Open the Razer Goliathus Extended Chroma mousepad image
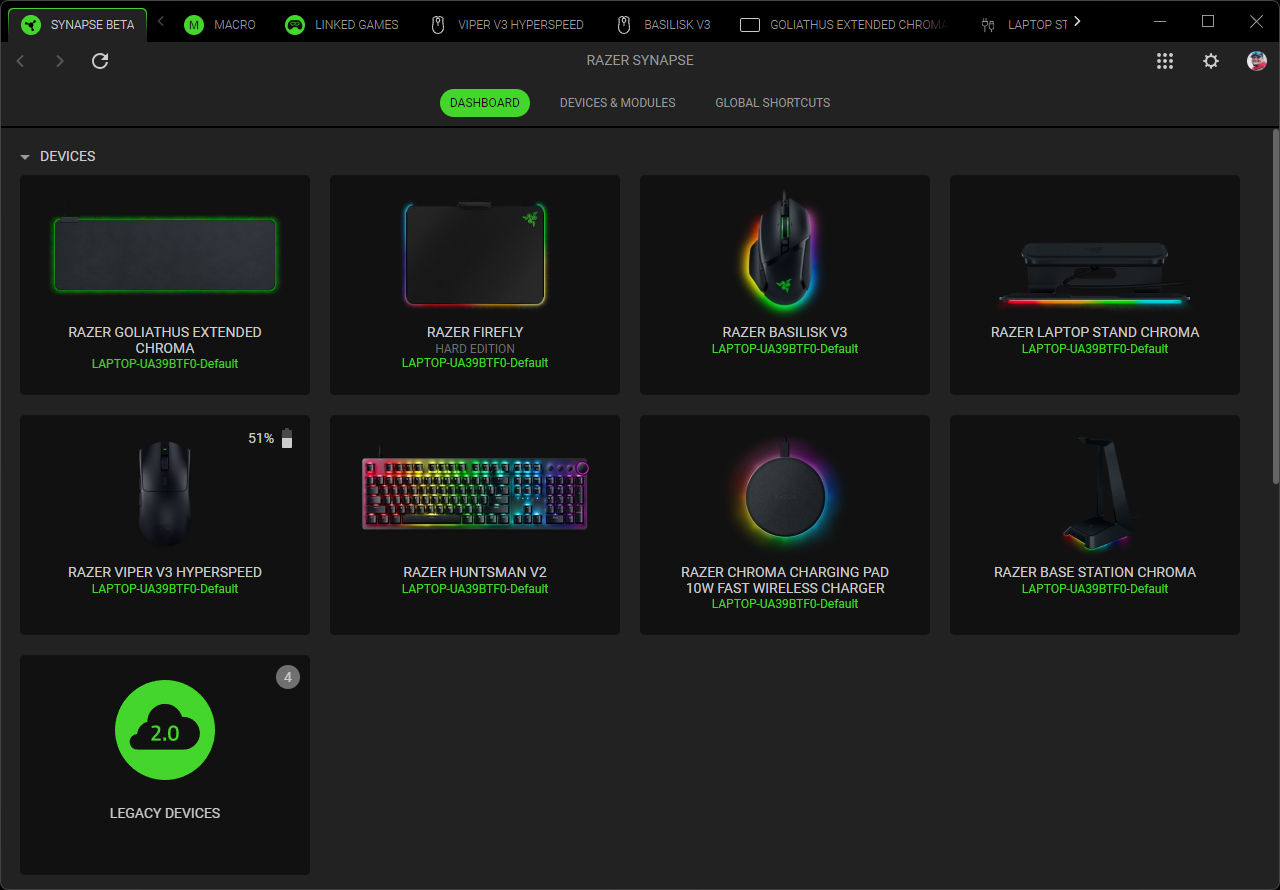This screenshot has height=890, width=1280. (x=165, y=254)
